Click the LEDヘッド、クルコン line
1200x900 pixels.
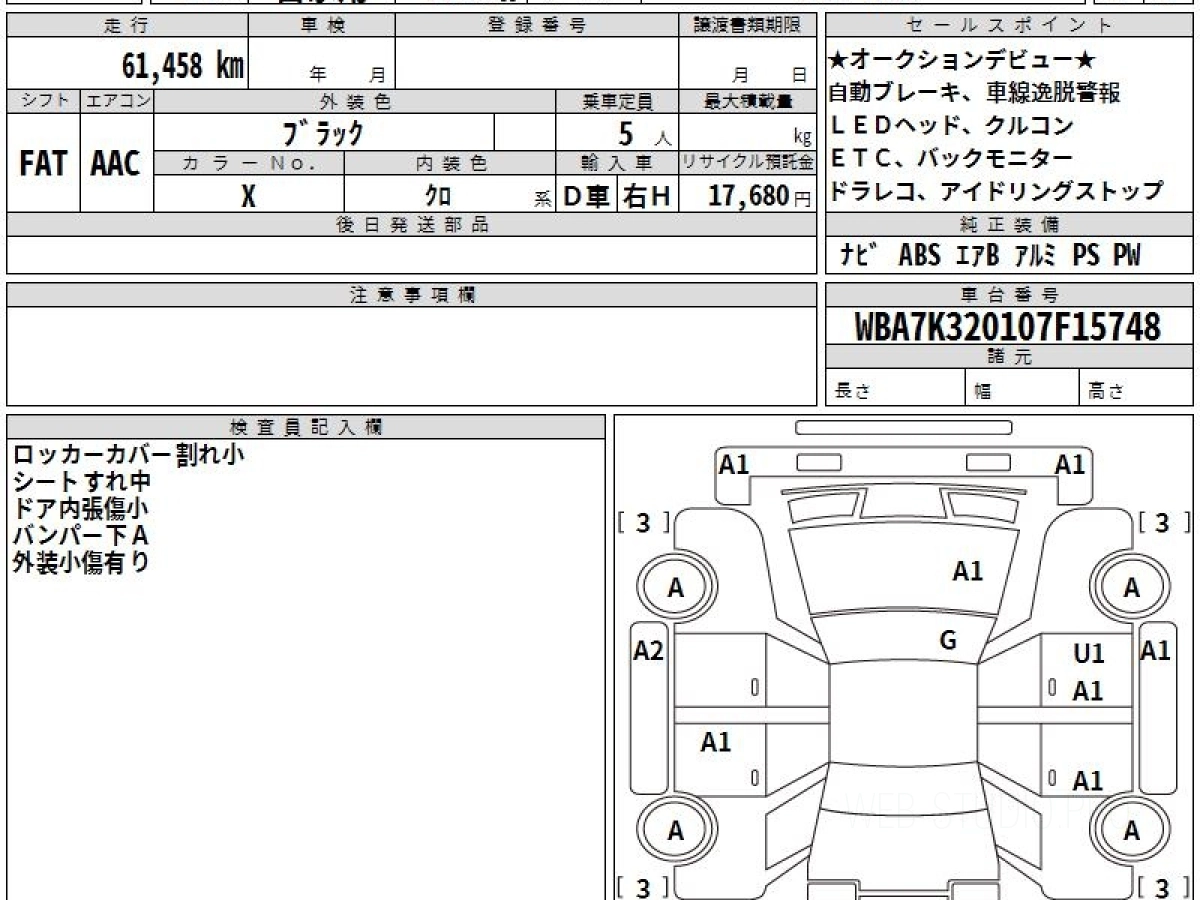point(951,126)
